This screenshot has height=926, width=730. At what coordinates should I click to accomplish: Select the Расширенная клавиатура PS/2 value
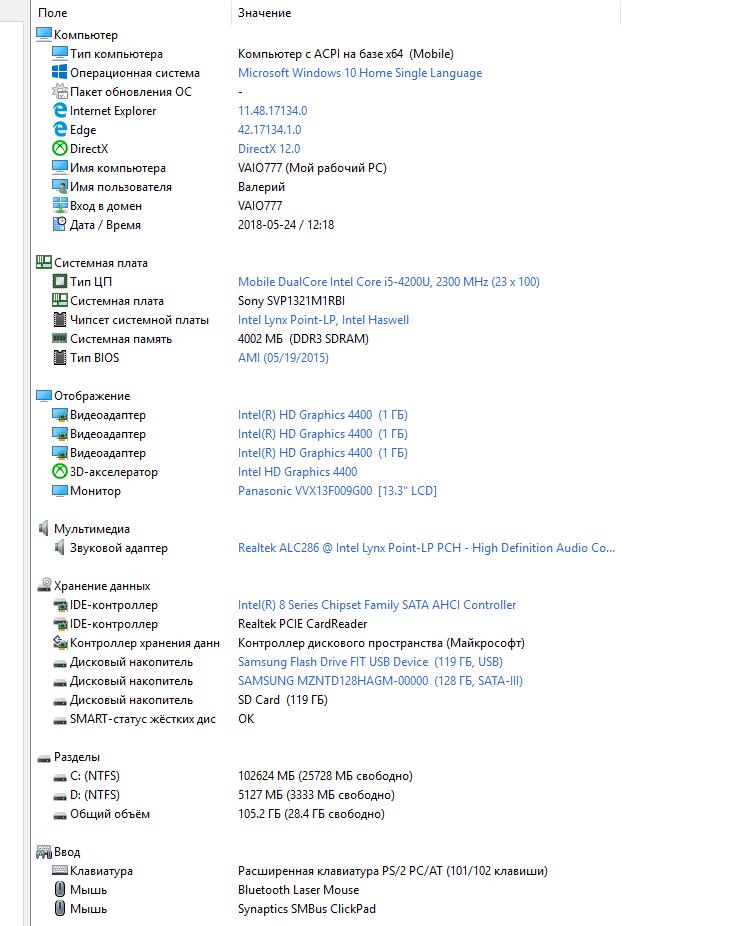point(392,870)
